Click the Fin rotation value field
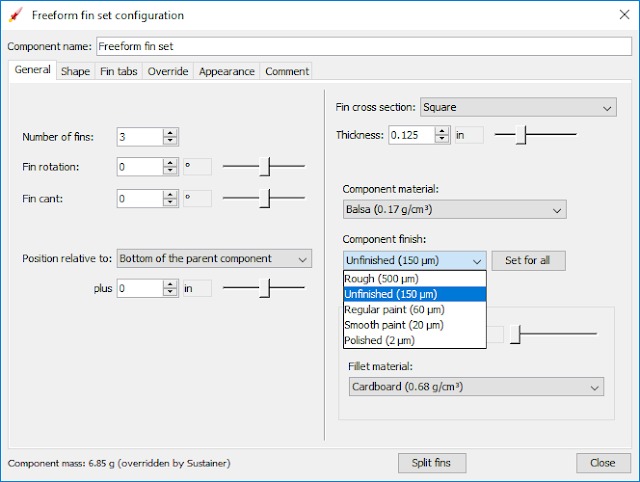This screenshot has height=482, width=640. tap(140, 167)
